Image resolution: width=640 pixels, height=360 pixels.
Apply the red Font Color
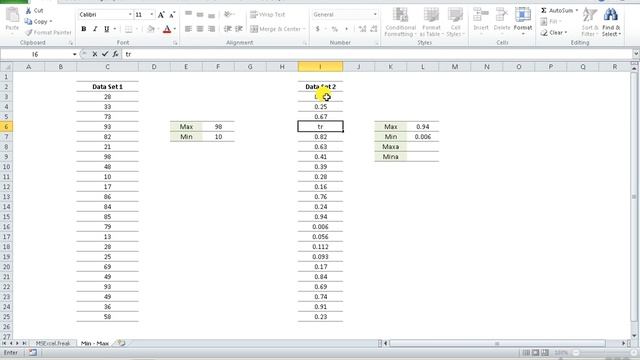[167, 29]
